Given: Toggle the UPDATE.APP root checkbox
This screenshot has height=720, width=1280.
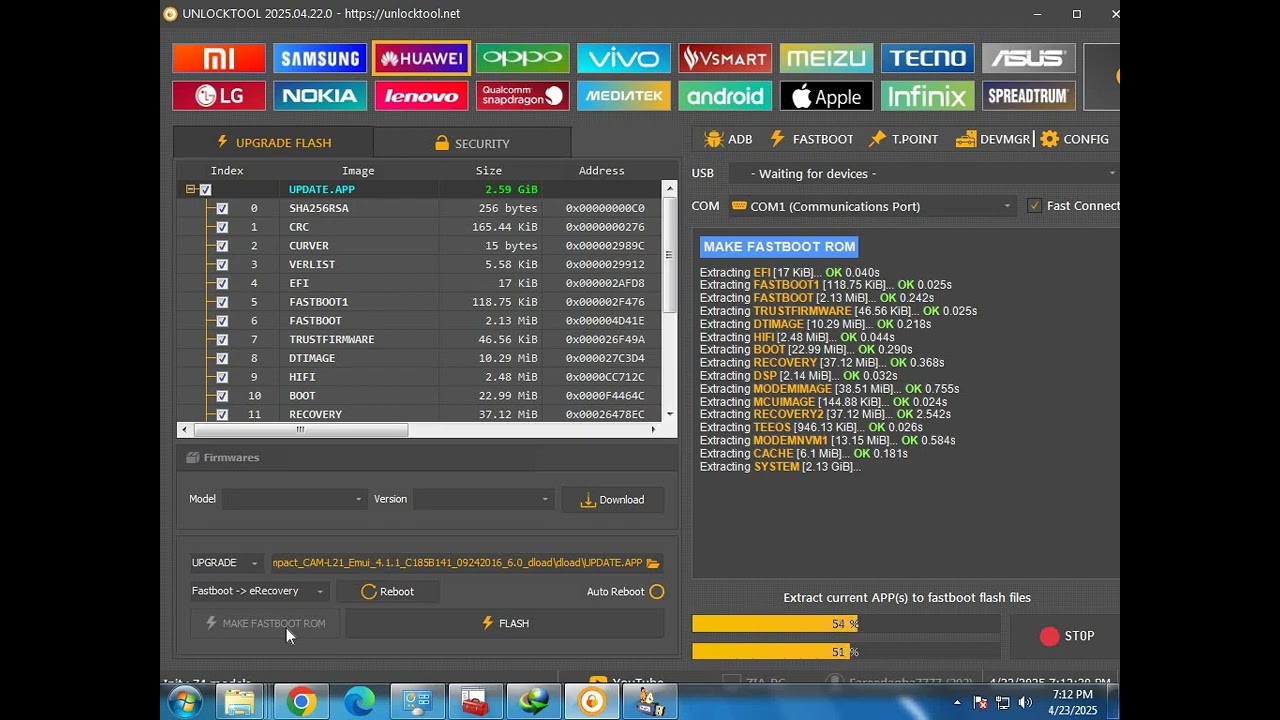Looking at the screenshot, I should click(x=205, y=190).
